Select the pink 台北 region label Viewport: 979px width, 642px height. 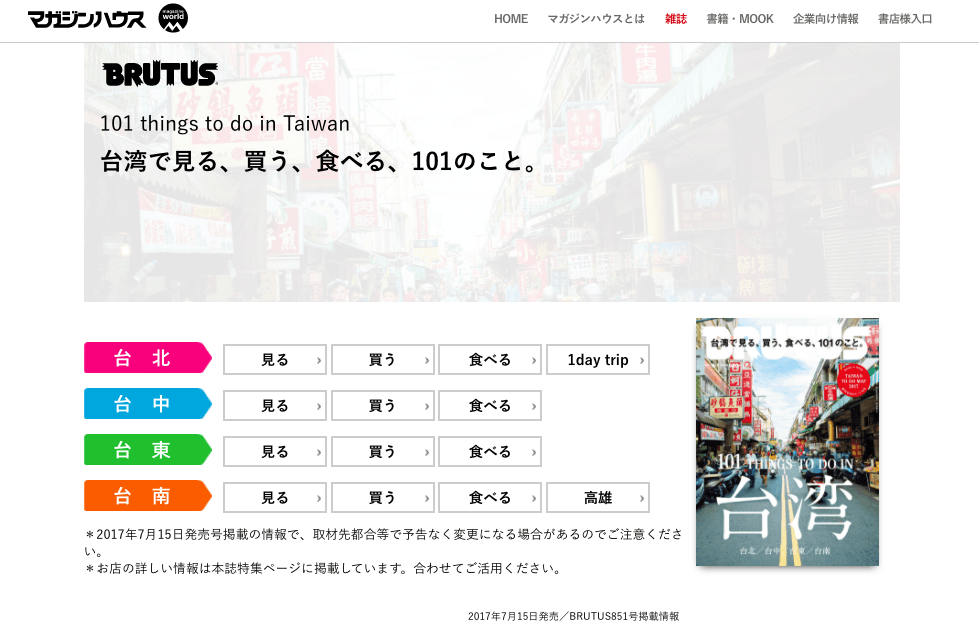pos(147,358)
